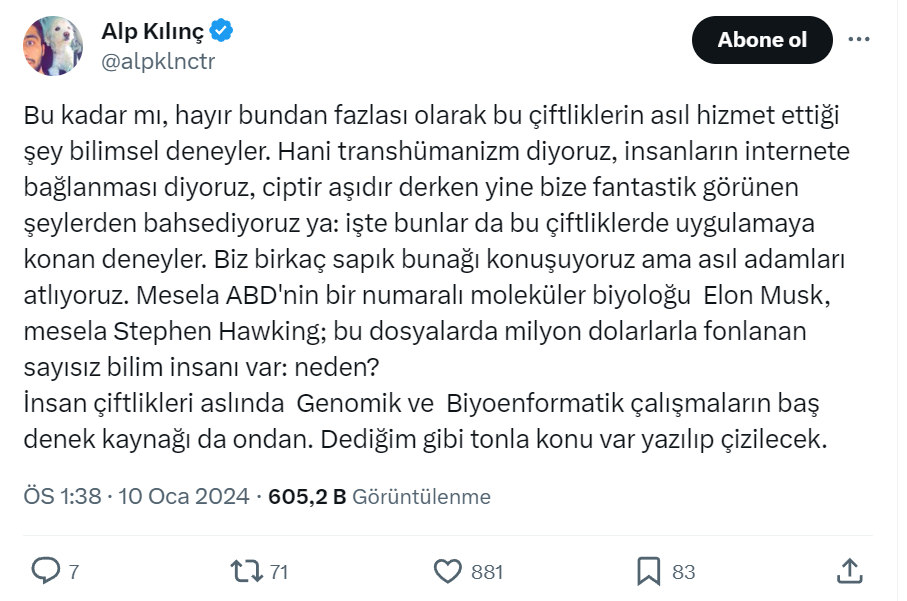This screenshot has height=601, width=907.
Task: Open the Alp Kılınç display name link
Action: tap(153, 31)
